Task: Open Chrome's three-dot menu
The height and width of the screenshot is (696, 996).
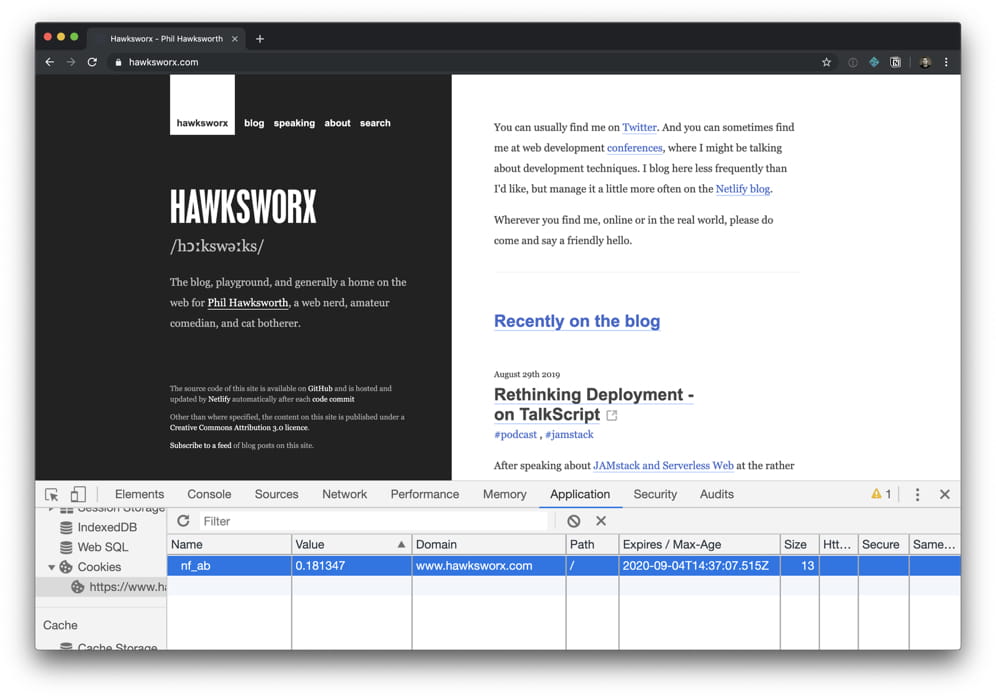Action: [x=946, y=62]
